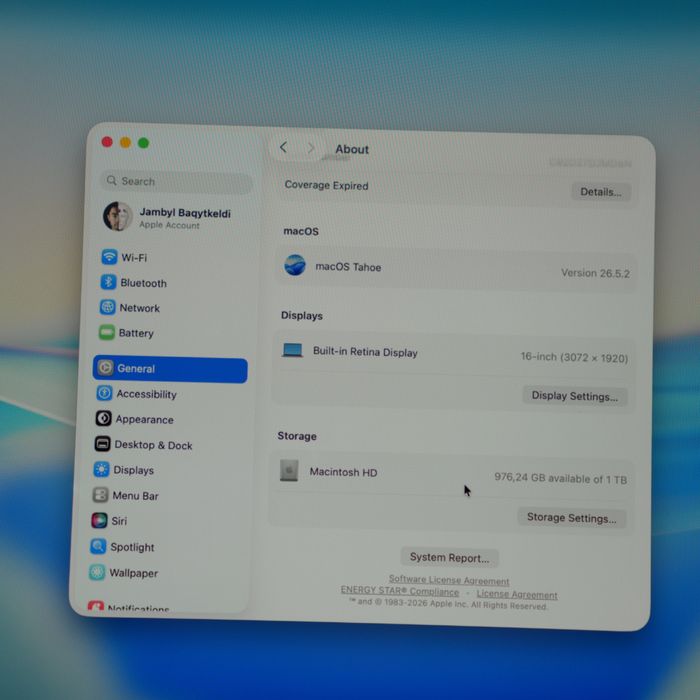Click the search magnifier icon

click(112, 180)
